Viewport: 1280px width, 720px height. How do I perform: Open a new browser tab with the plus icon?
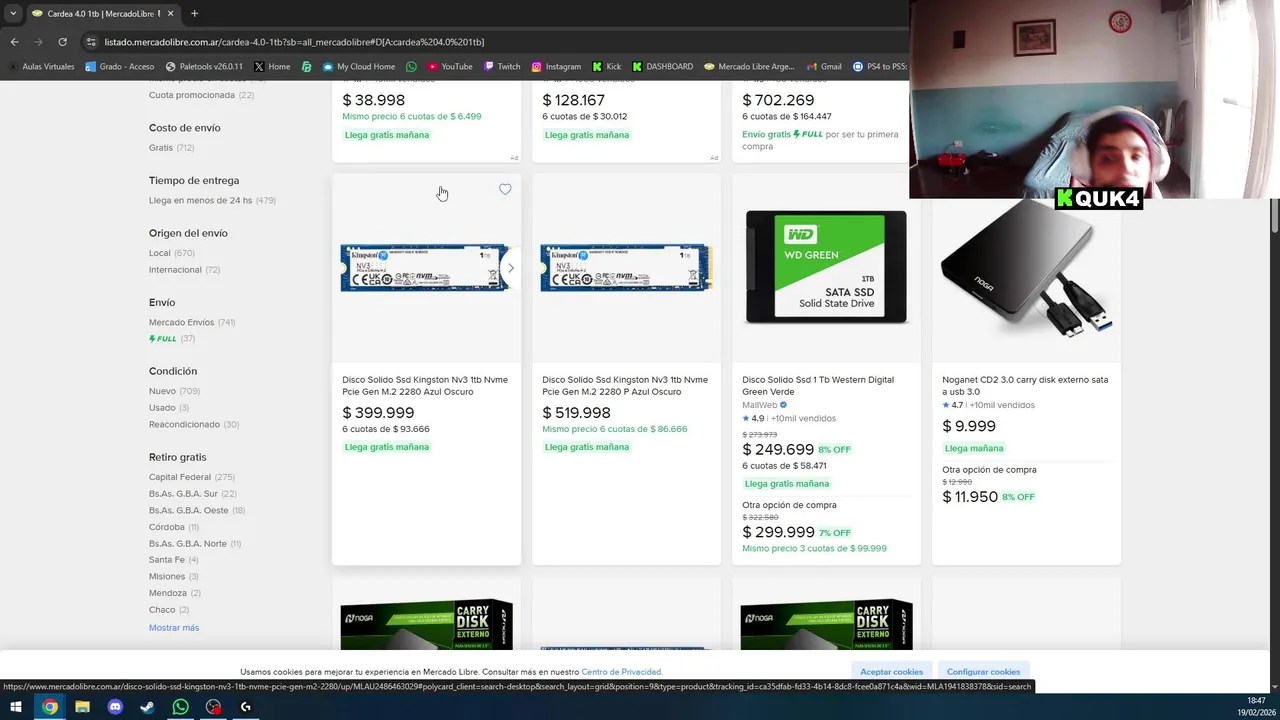[194, 13]
